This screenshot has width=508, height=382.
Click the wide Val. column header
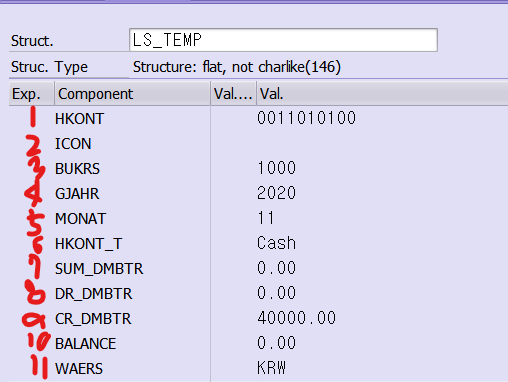tap(382, 94)
